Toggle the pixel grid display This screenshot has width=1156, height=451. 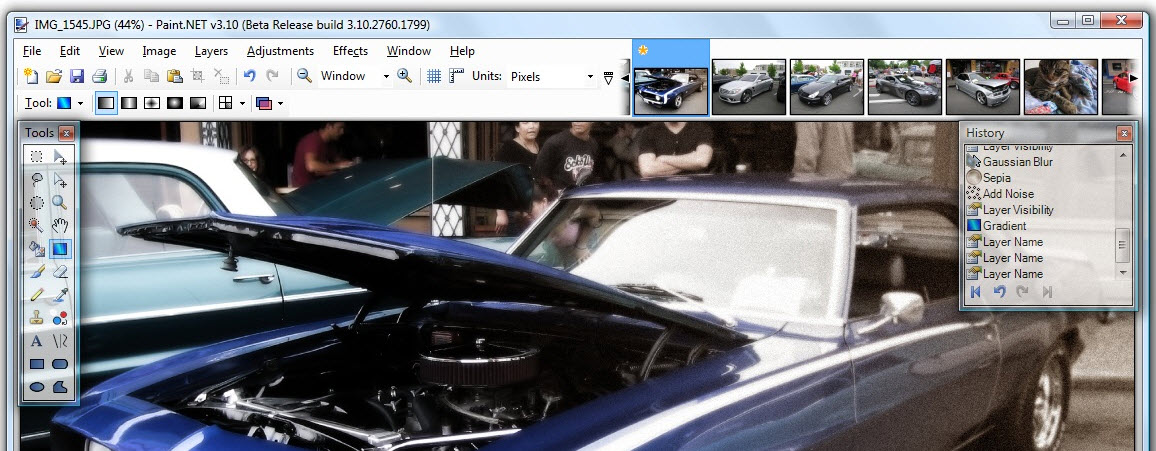pyautogui.click(x=434, y=76)
